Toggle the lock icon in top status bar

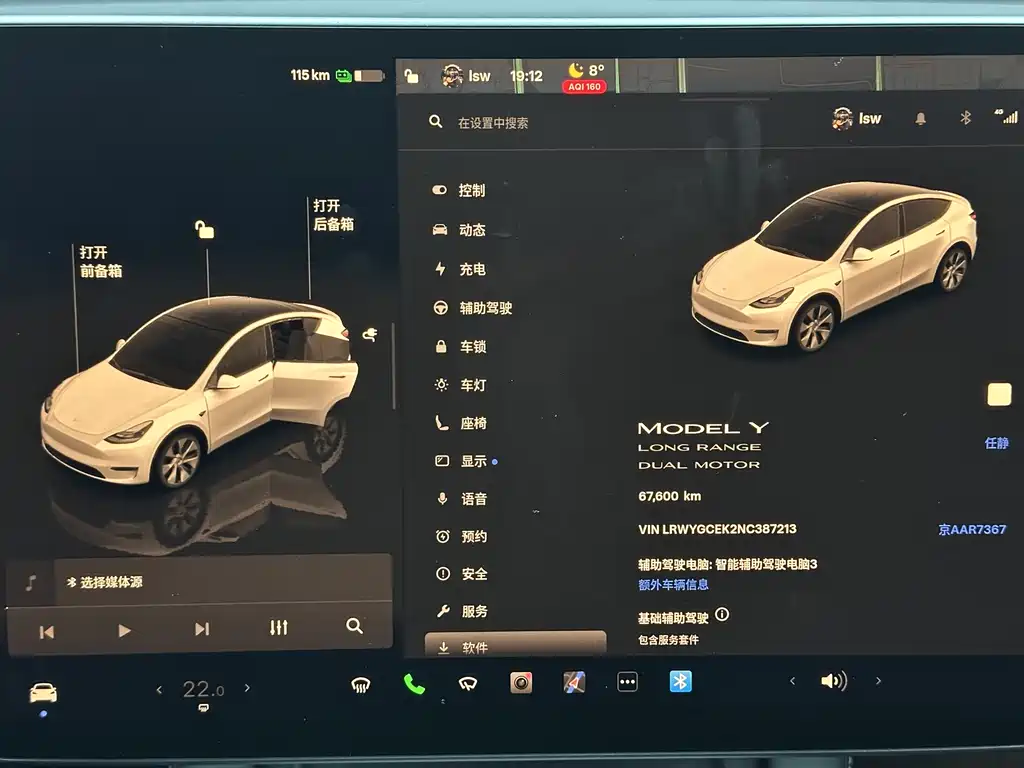point(411,75)
